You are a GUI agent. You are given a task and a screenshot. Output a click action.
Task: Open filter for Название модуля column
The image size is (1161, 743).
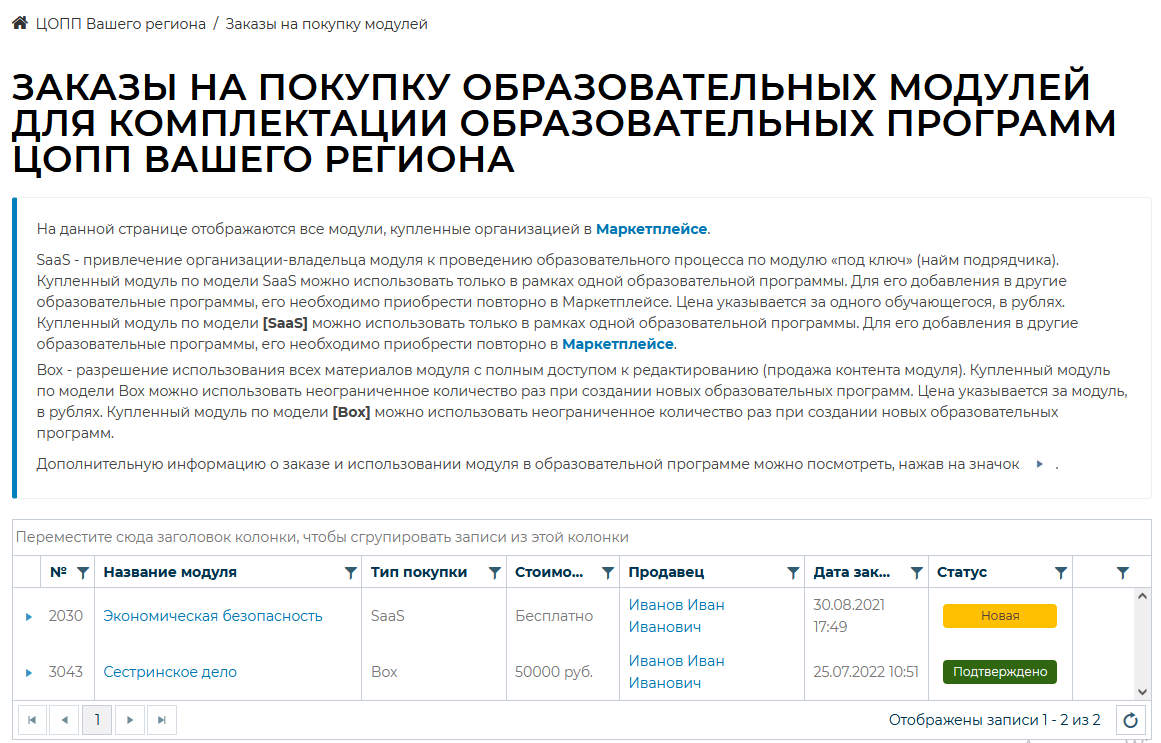pyautogui.click(x=350, y=573)
